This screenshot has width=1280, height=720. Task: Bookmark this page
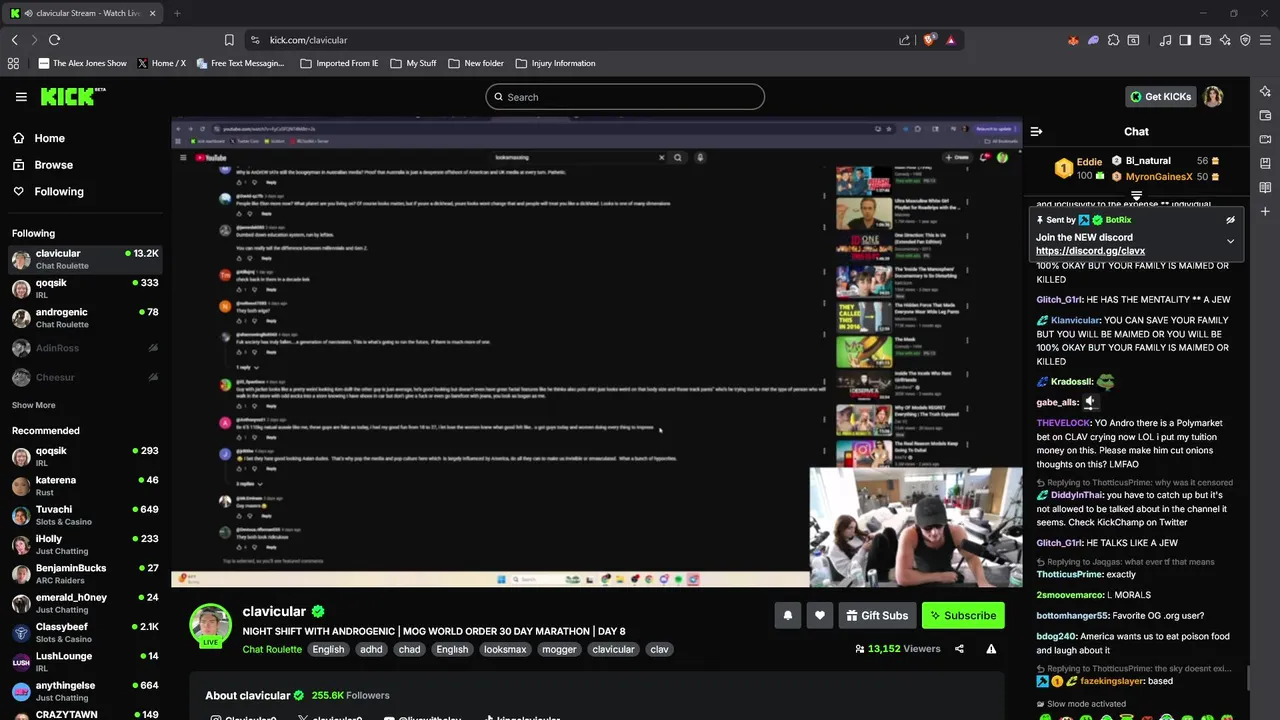pos(229,40)
